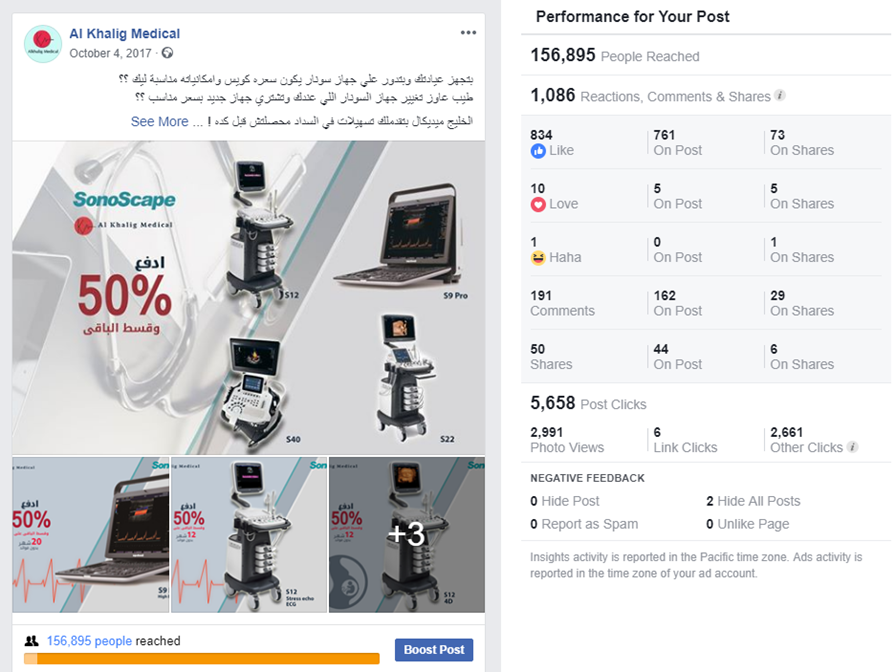Click the October 4, 2017 post date
The width and height of the screenshot is (896, 672).
click(x=110, y=53)
